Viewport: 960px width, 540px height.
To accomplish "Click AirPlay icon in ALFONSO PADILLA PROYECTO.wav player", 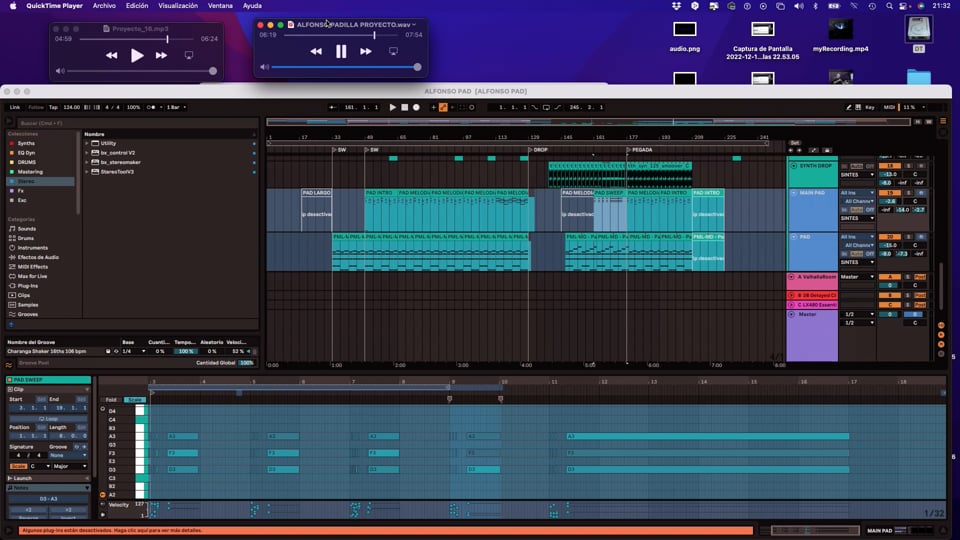I will click(x=393, y=51).
